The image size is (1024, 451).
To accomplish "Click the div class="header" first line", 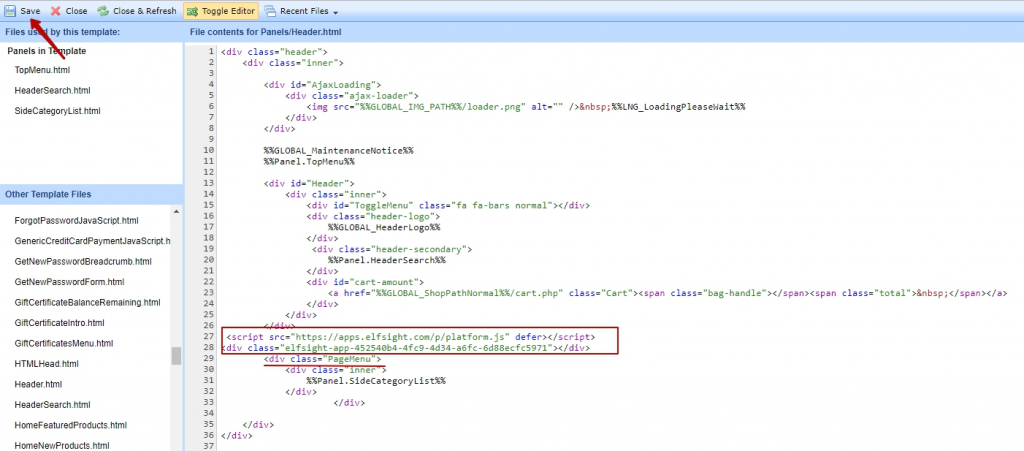I will coord(274,52).
